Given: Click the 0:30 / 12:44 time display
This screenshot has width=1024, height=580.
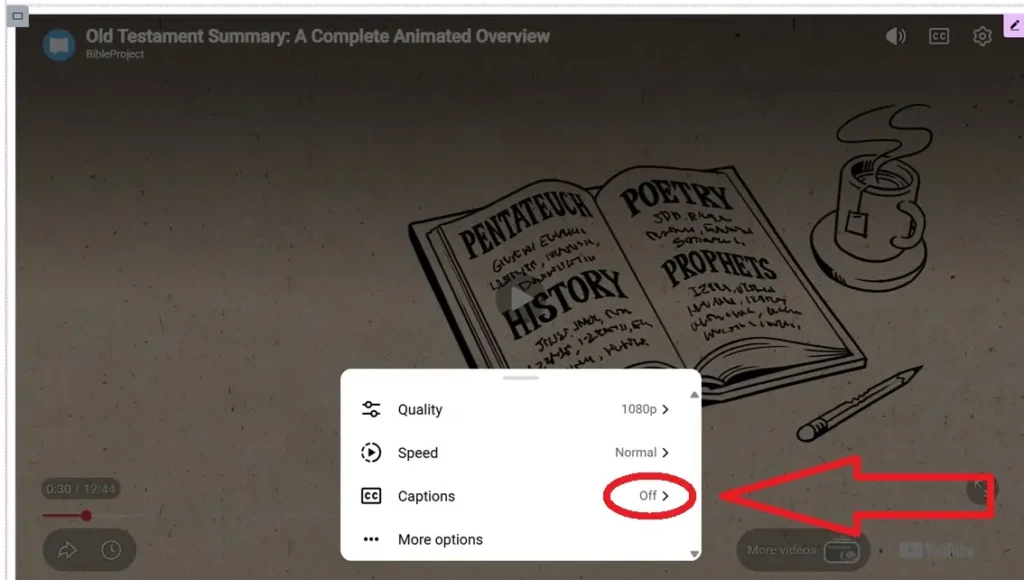Looking at the screenshot, I should 81,489.
